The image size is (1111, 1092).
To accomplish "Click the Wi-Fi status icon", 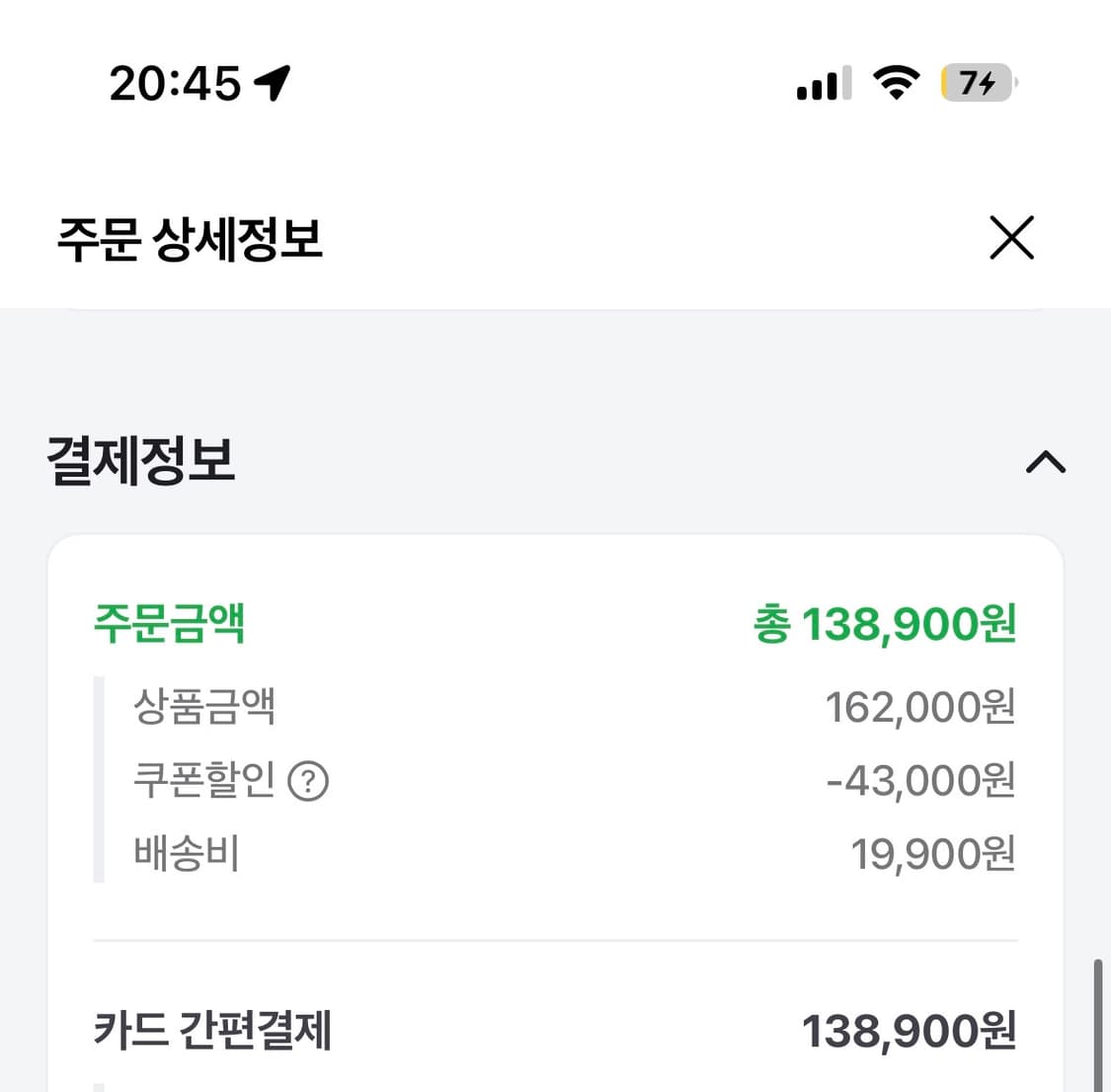I will [x=895, y=83].
